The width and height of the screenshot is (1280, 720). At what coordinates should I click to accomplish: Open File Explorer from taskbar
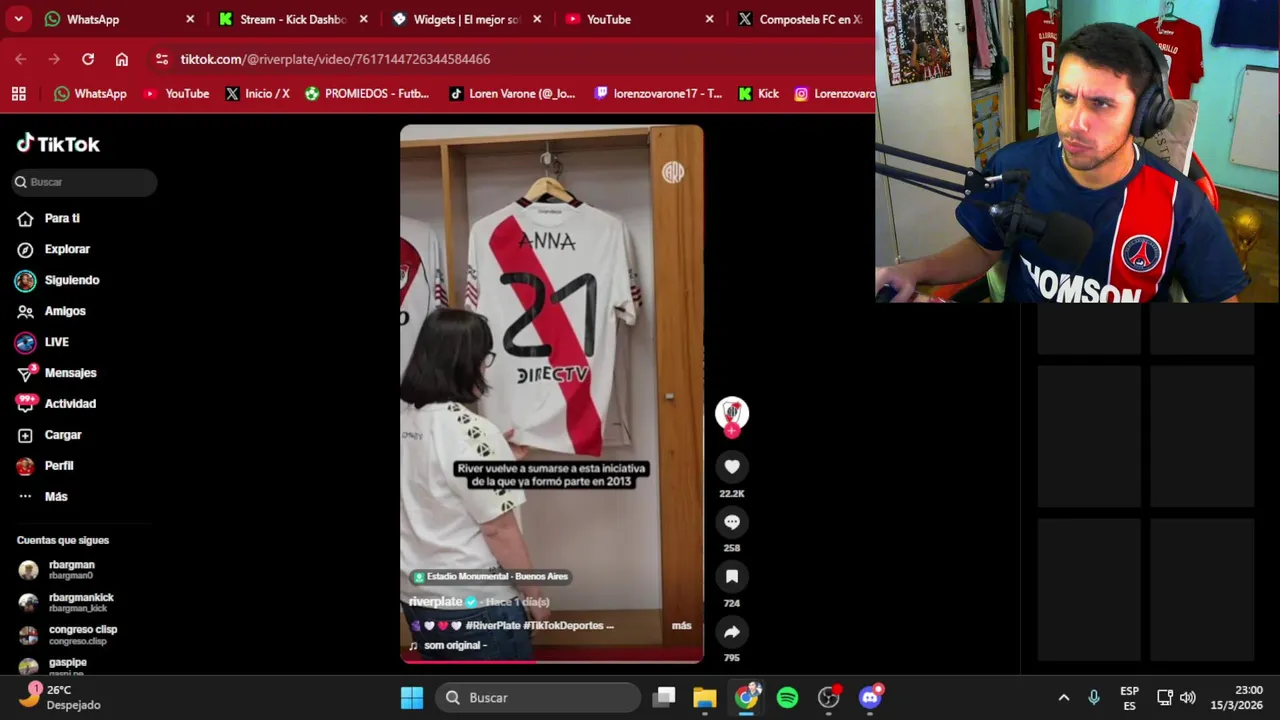pos(705,698)
